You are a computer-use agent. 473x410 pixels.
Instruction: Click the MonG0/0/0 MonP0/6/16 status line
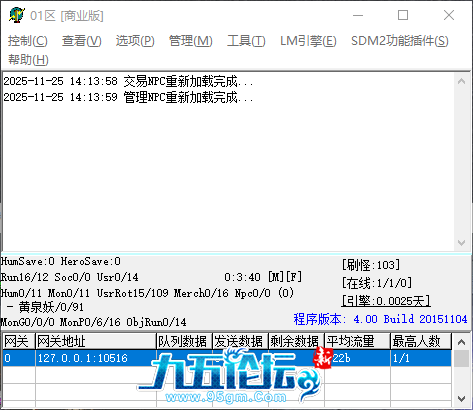click(x=93, y=322)
